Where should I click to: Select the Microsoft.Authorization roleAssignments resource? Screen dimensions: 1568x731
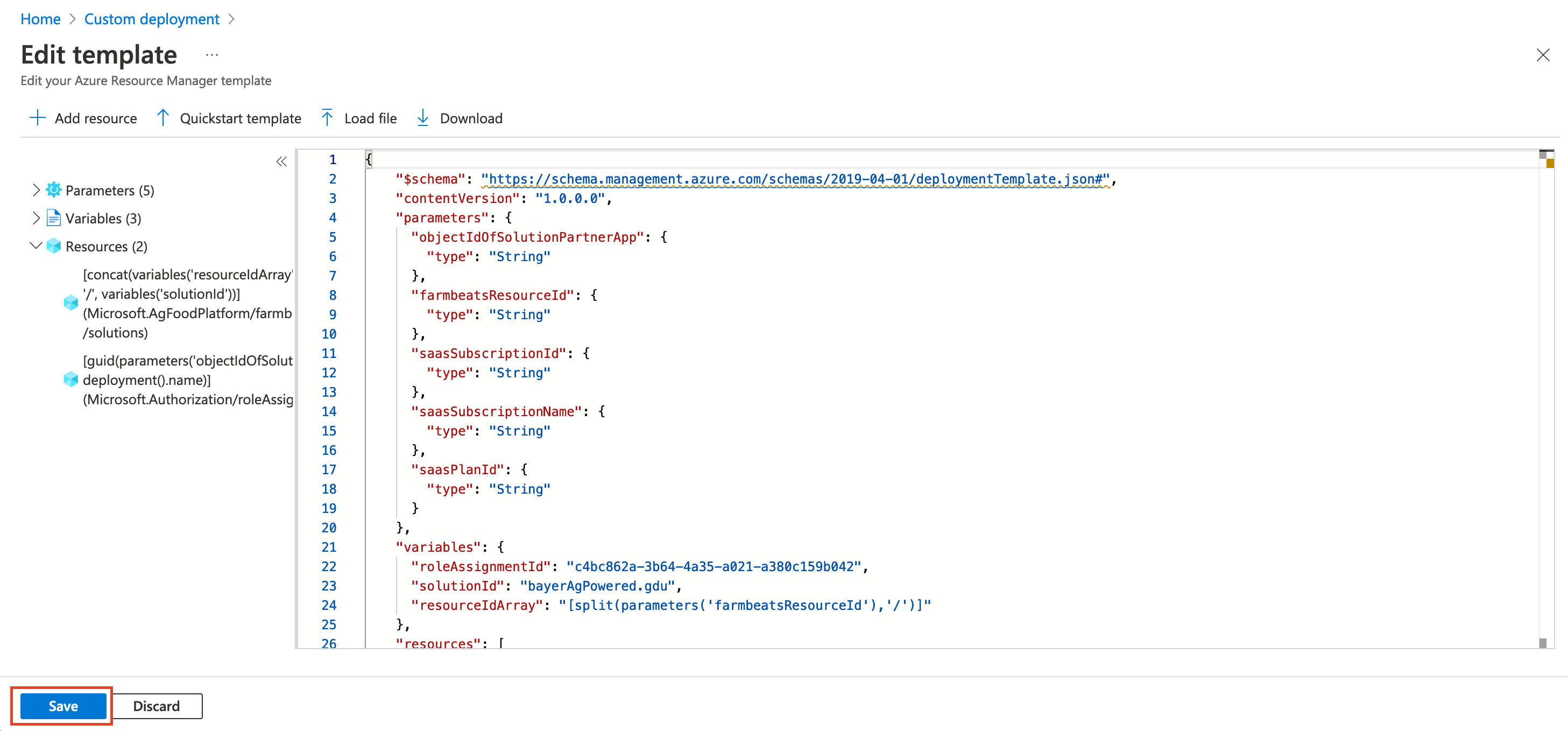187,380
